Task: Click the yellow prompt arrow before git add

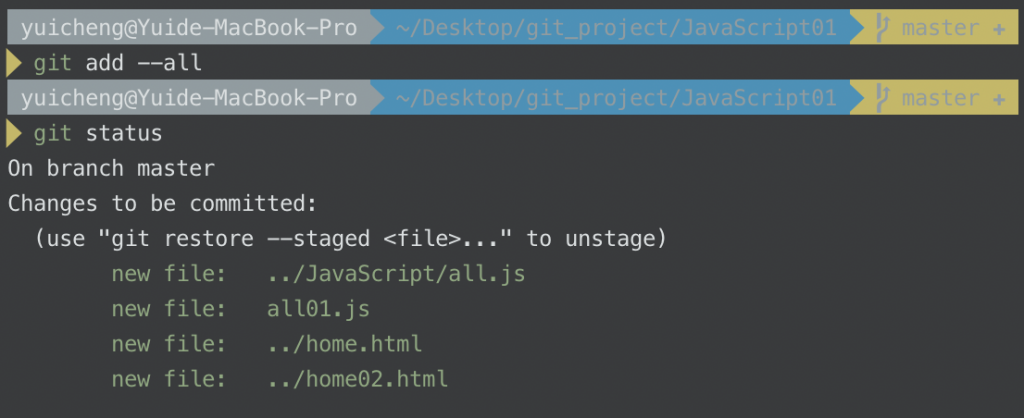Action: pyautogui.click(x=14, y=63)
